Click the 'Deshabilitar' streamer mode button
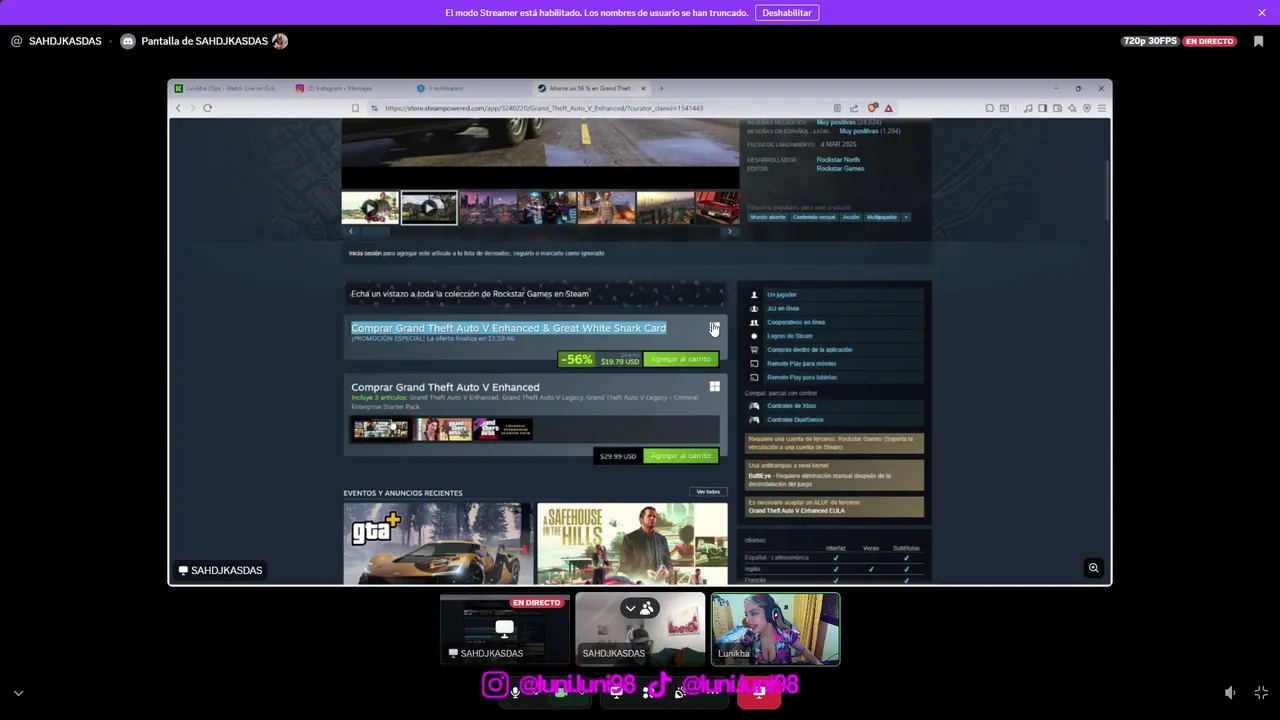Screen dimensions: 1280x720 click(787, 13)
